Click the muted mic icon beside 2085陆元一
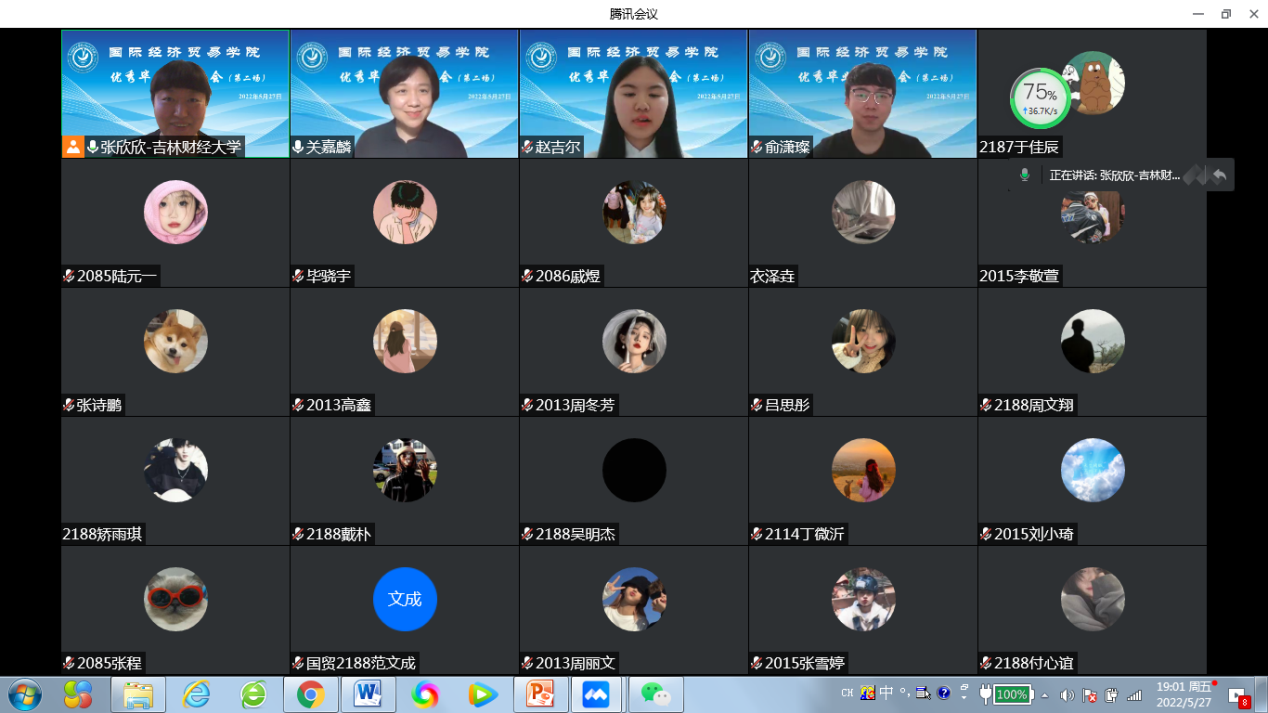 69,276
